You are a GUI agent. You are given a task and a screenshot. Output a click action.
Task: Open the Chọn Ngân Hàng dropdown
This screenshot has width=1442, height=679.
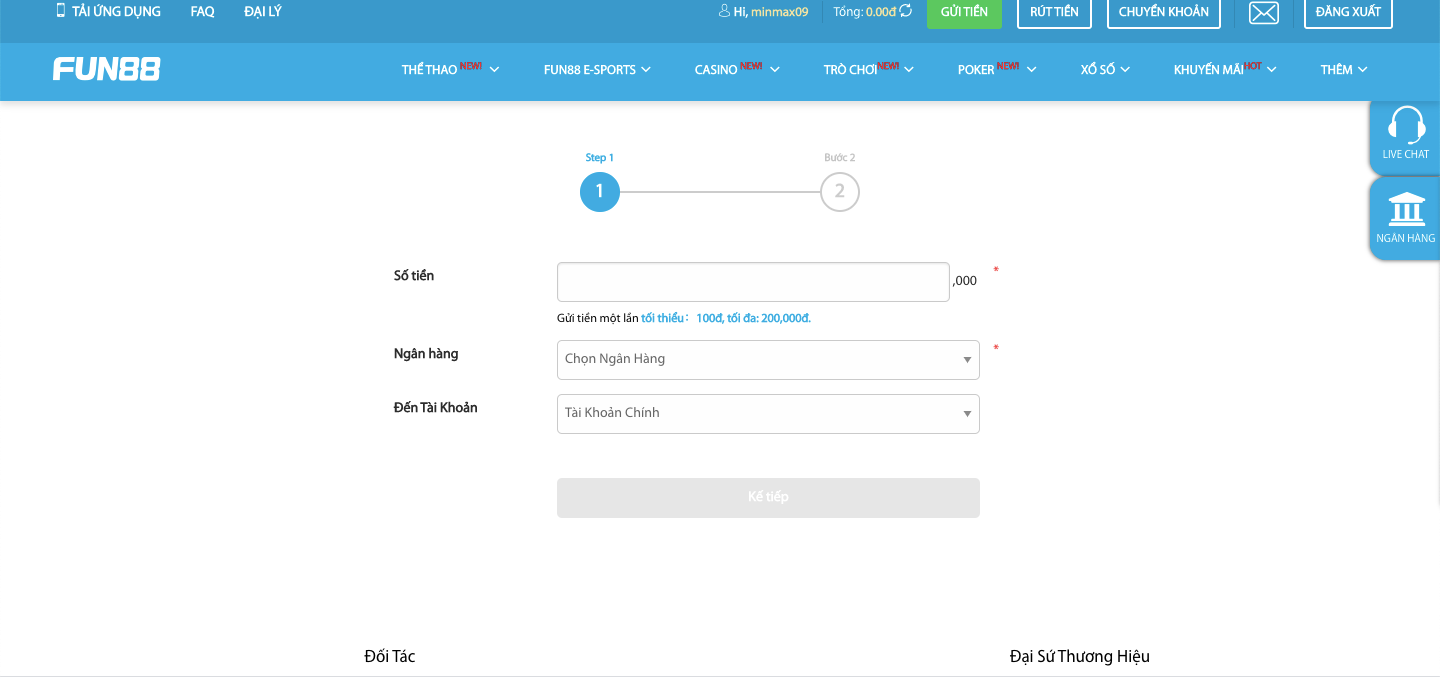[x=768, y=360]
